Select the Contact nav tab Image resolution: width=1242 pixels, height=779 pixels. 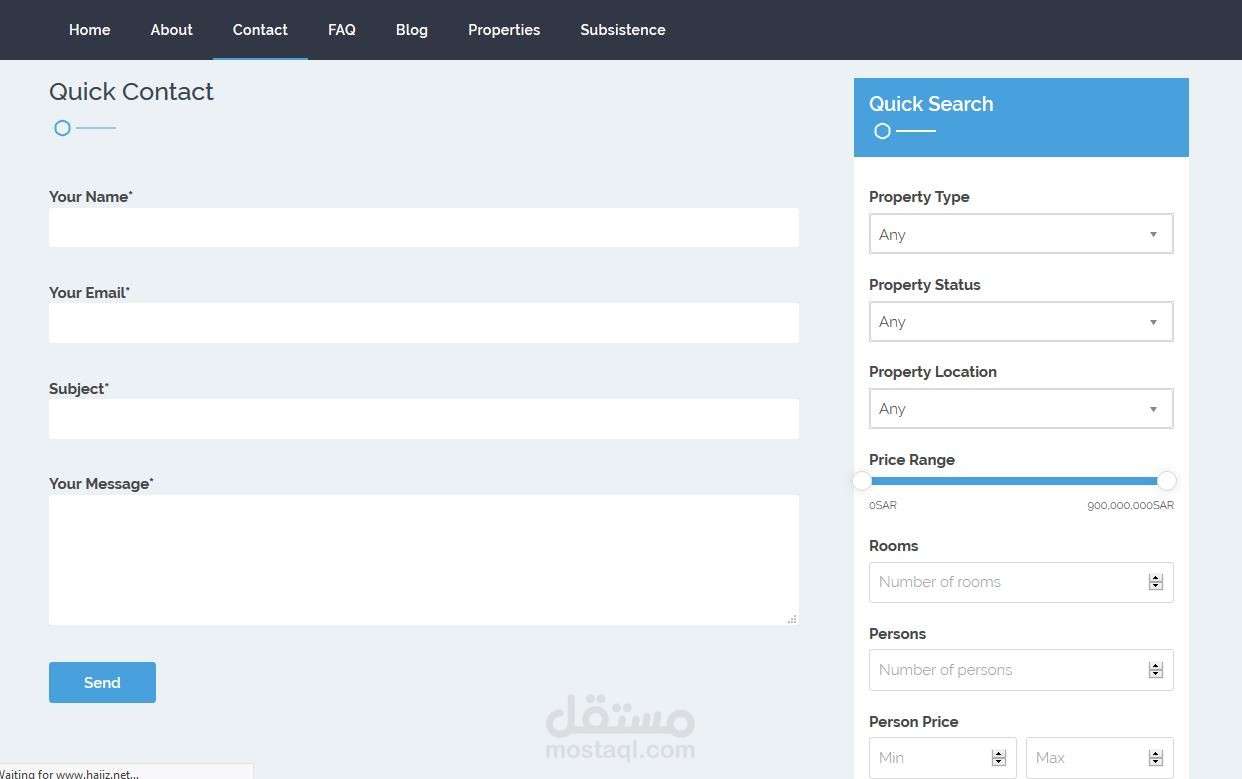point(260,30)
